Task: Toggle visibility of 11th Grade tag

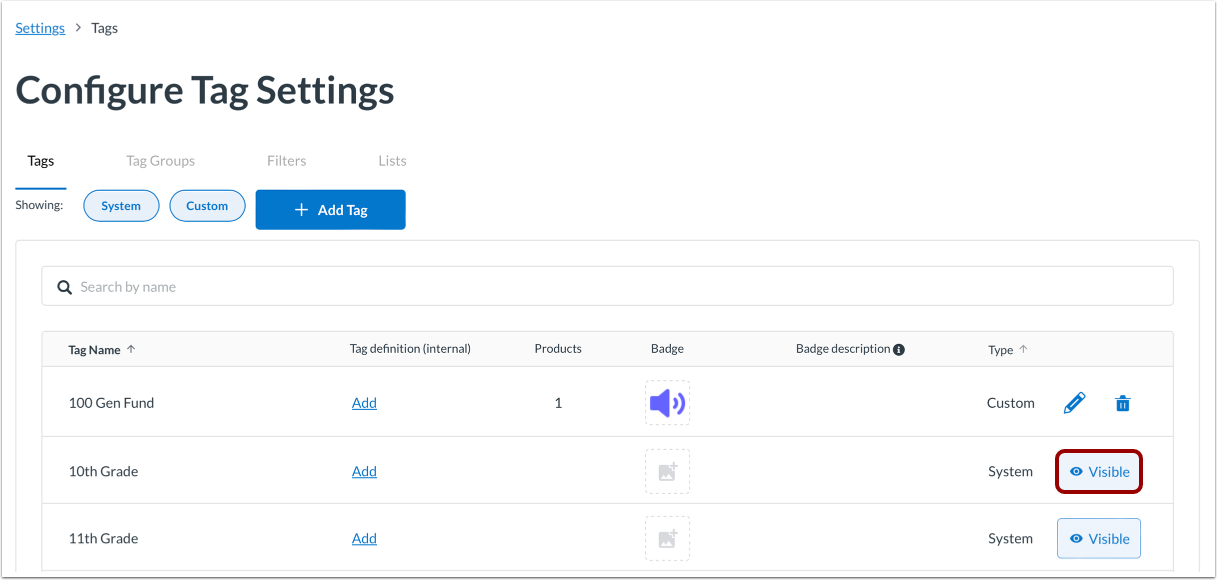Action: point(1099,538)
